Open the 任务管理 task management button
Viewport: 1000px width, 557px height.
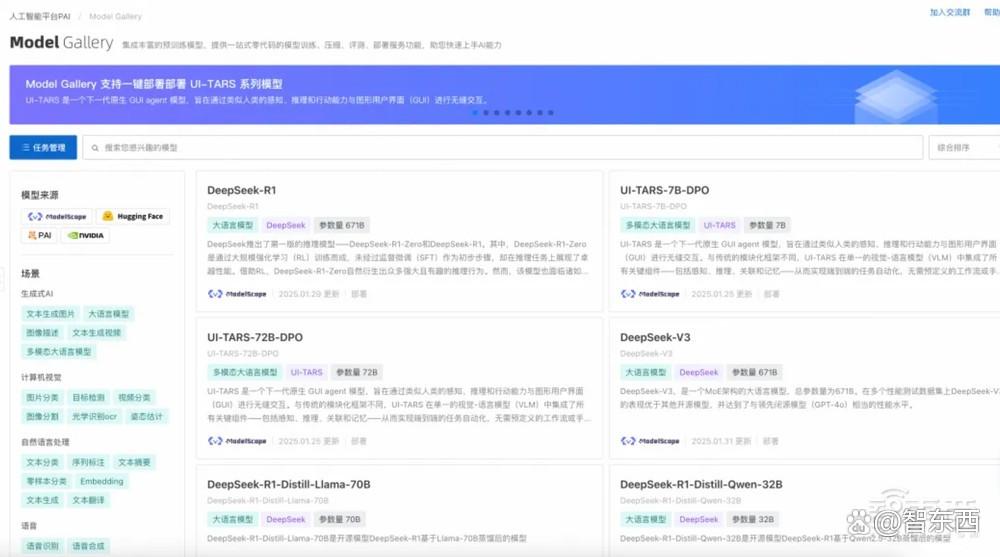(x=43, y=147)
